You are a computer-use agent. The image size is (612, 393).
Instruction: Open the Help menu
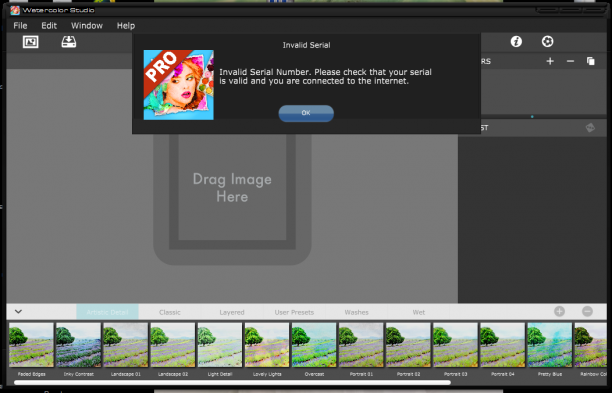[x=126, y=26]
